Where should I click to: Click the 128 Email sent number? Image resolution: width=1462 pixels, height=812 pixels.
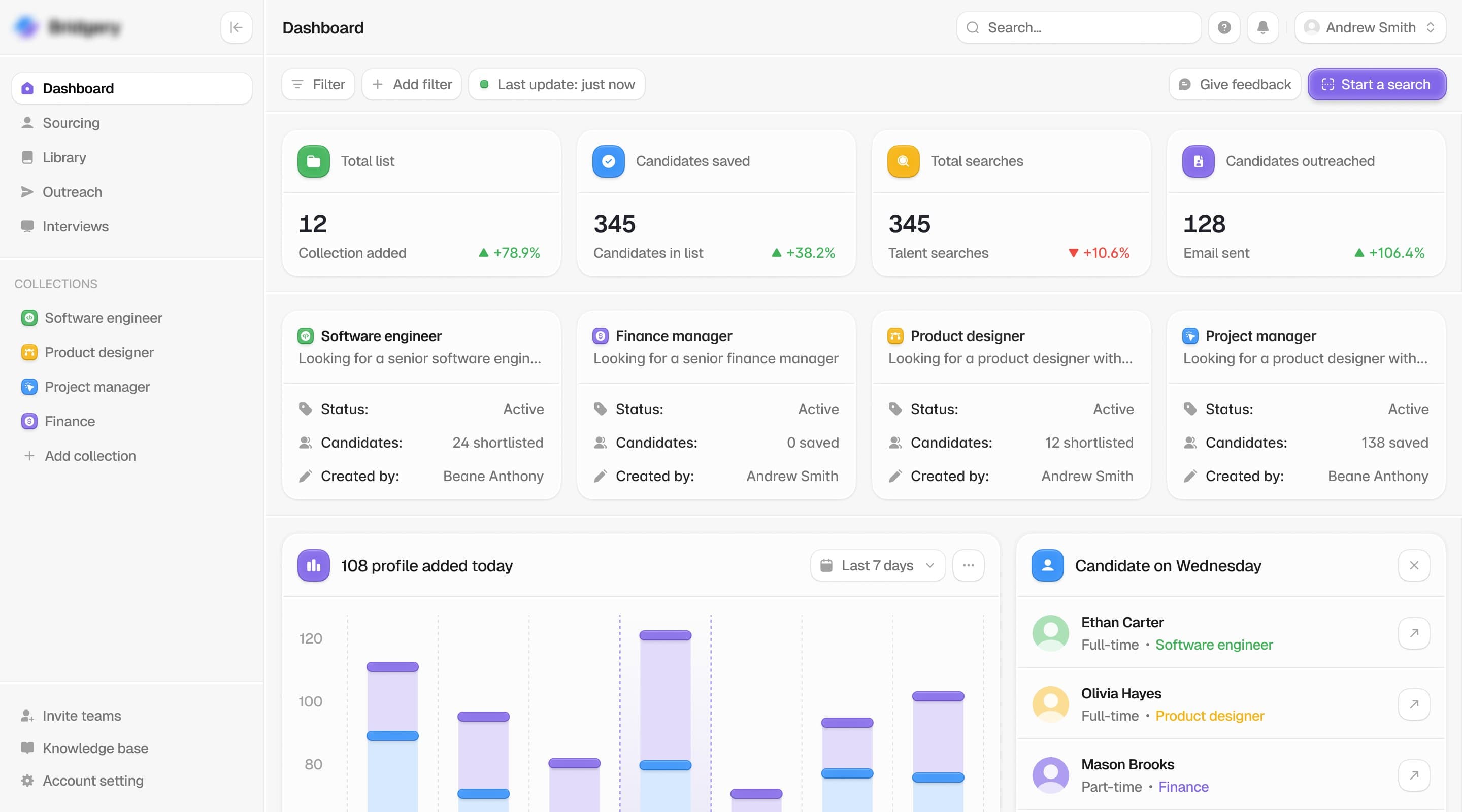[x=1204, y=224]
